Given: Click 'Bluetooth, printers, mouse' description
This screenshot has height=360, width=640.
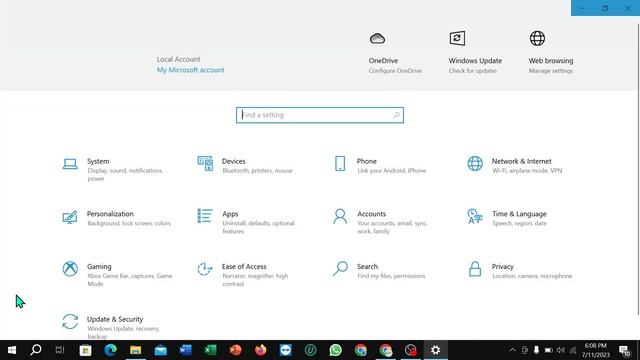Looking at the screenshot, I should tap(258, 171).
